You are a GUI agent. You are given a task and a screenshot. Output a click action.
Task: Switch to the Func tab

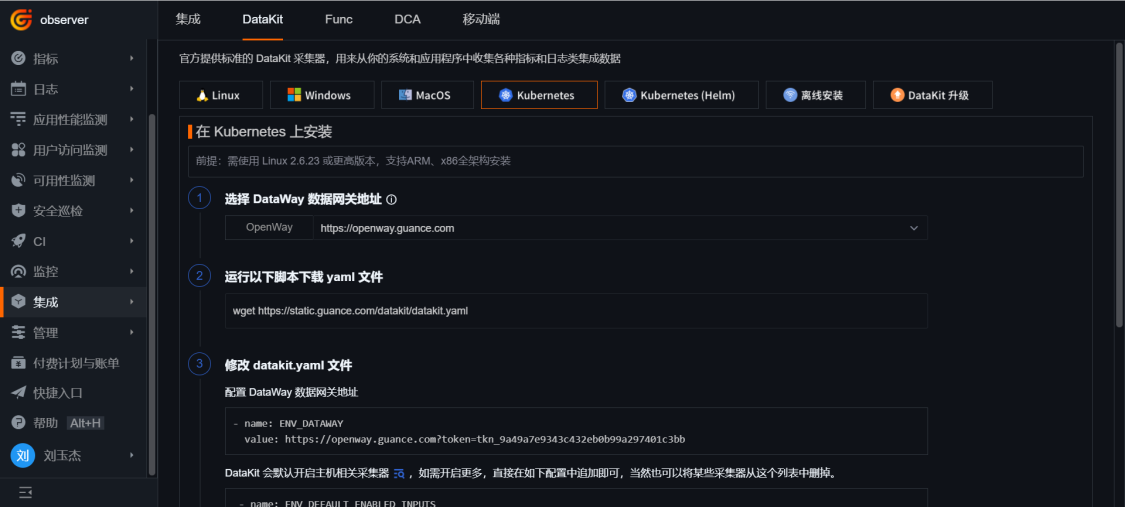click(339, 19)
